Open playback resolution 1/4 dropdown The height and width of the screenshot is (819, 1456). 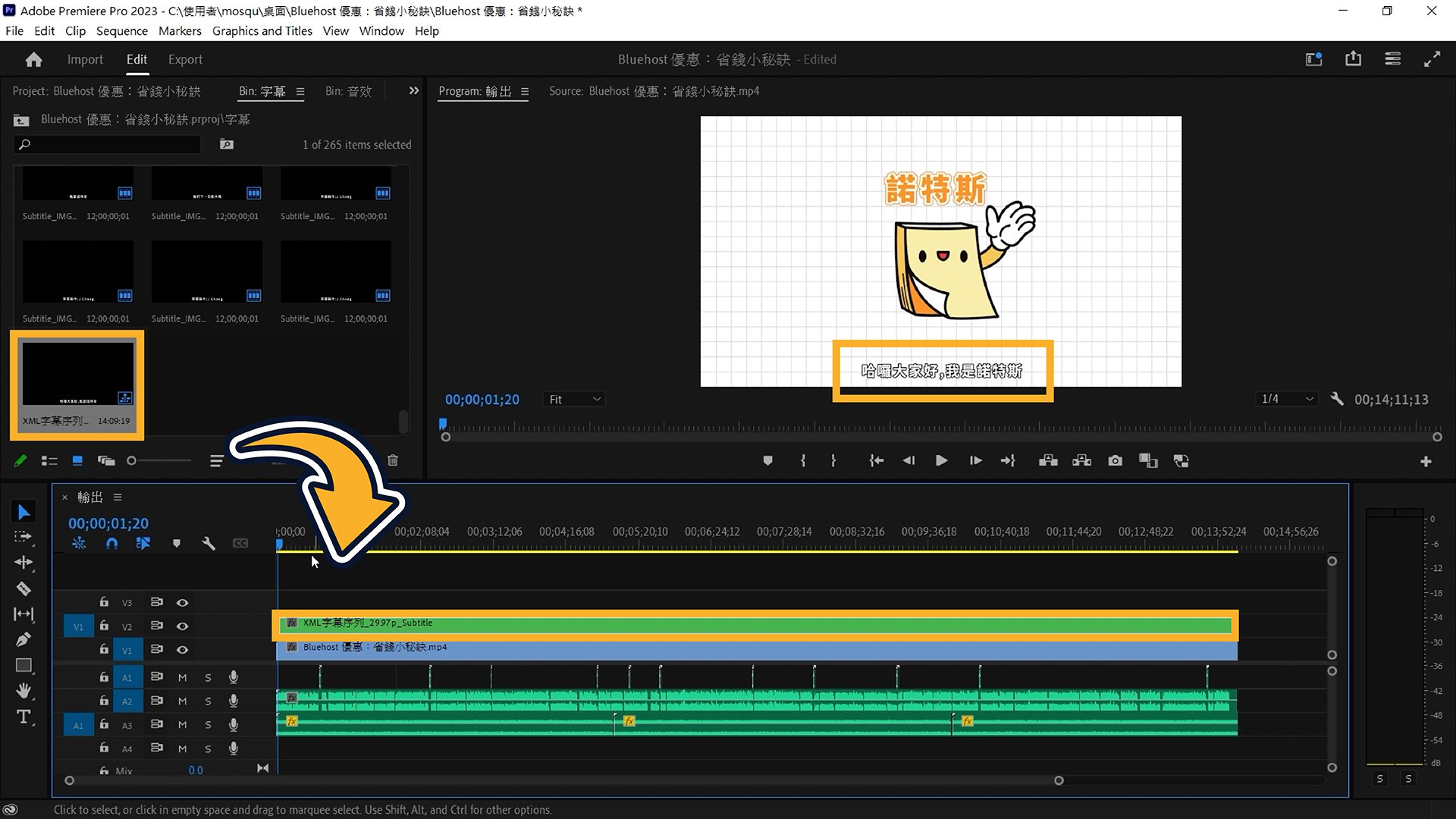(1286, 399)
